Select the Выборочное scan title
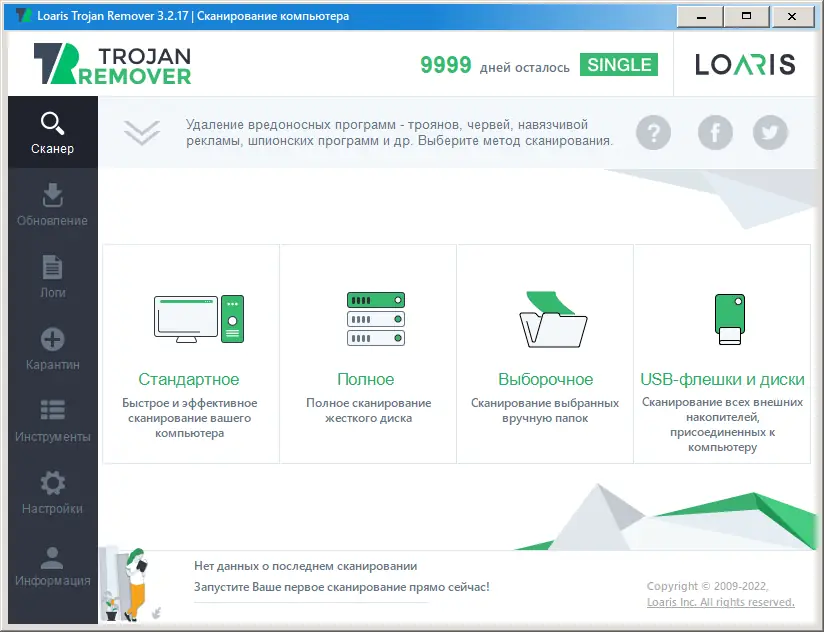Viewport: 824px width, 632px height. (545, 379)
